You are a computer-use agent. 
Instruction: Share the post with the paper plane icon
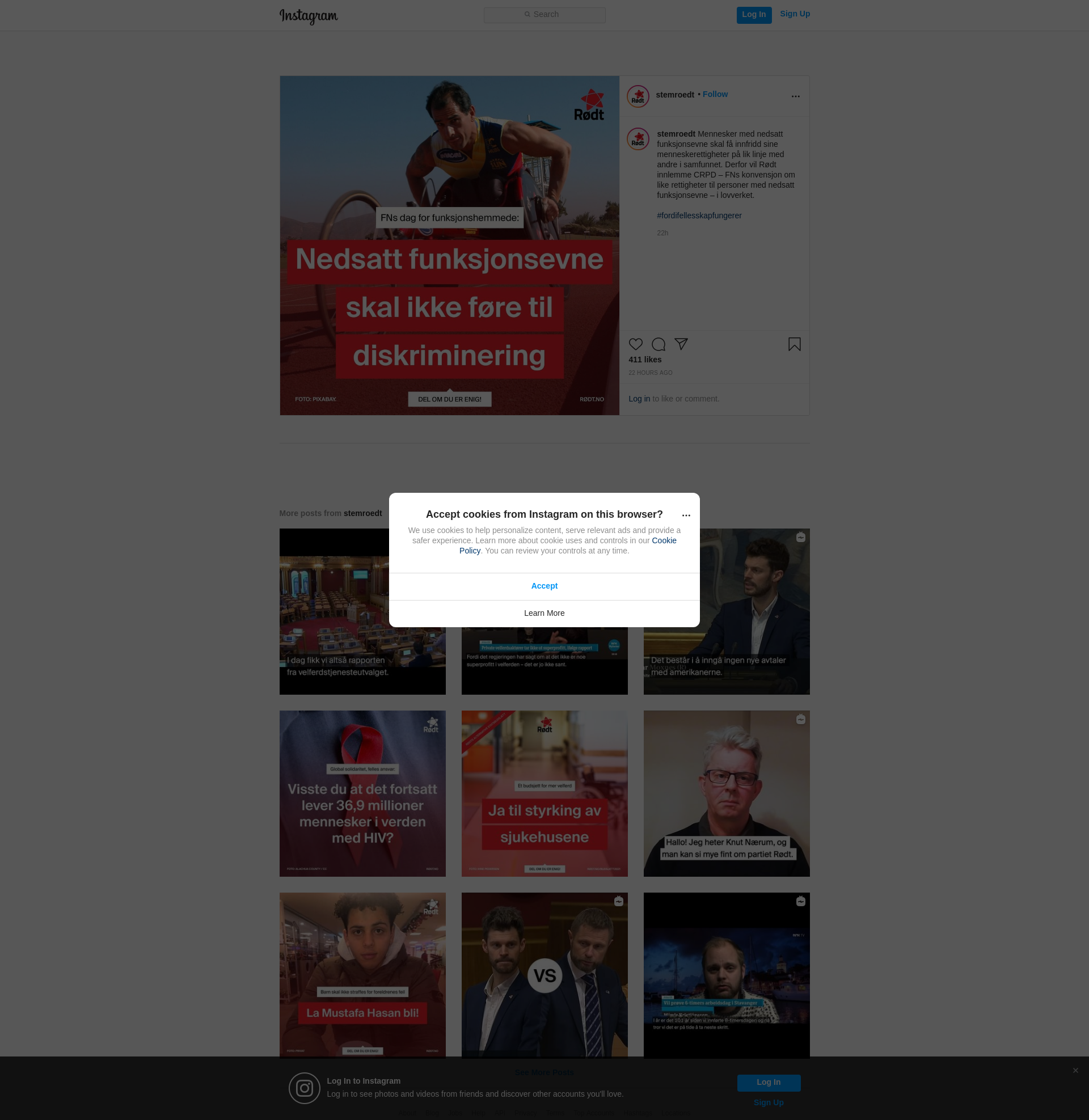click(x=681, y=344)
